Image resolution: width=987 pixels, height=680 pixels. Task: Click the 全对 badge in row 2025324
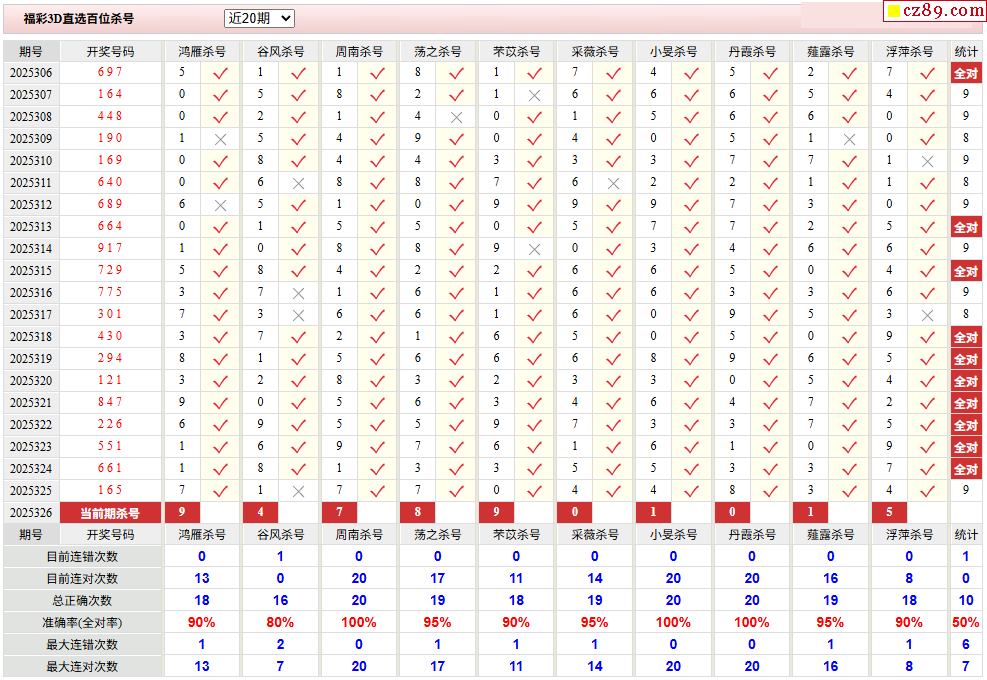pyautogui.click(x=965, y=469)
